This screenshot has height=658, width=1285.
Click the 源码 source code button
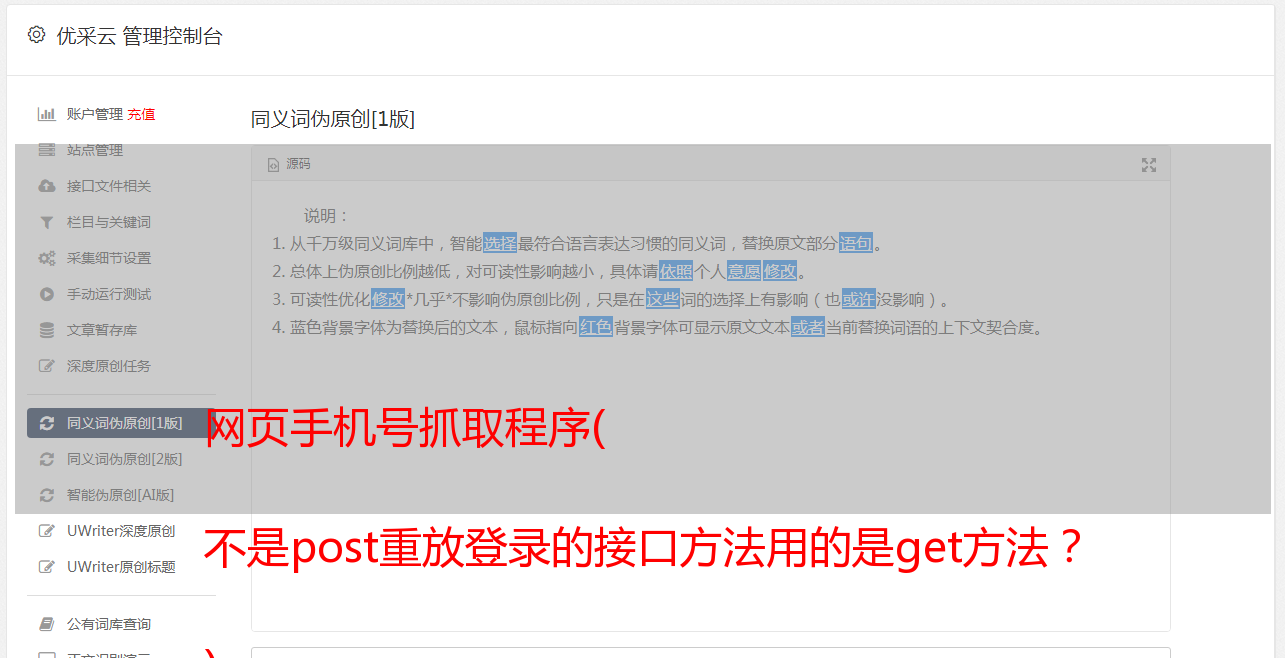point(289,164)
